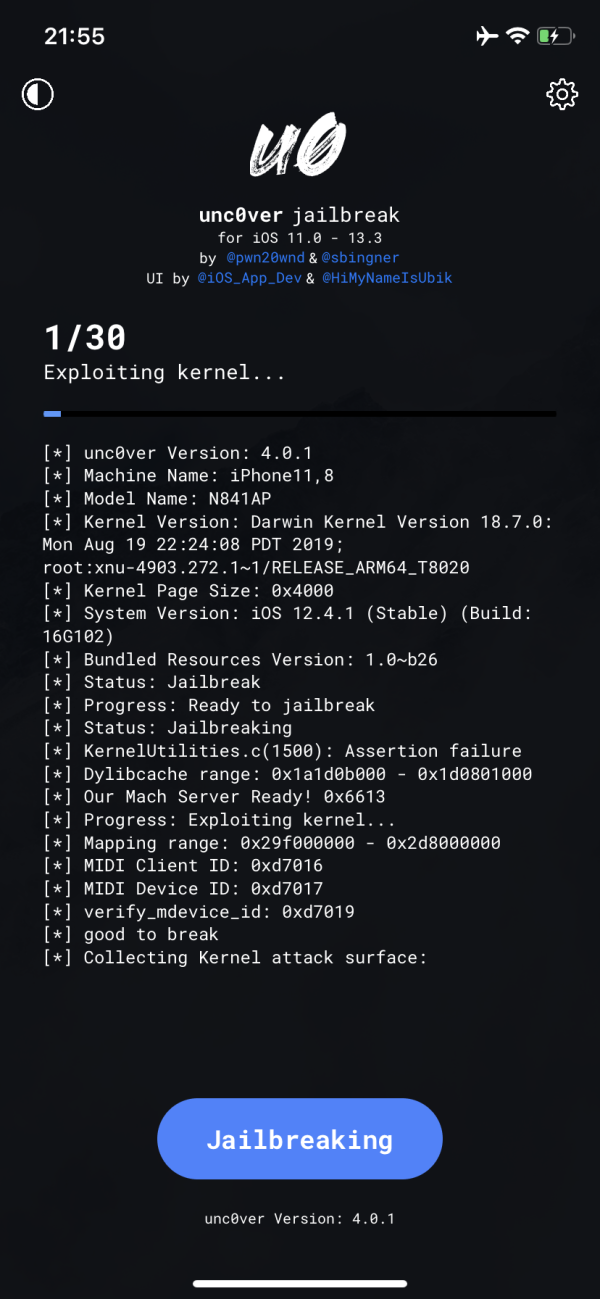Toggle the dark mode contrast icon
600x1299 pixels.
pos(38,95)
